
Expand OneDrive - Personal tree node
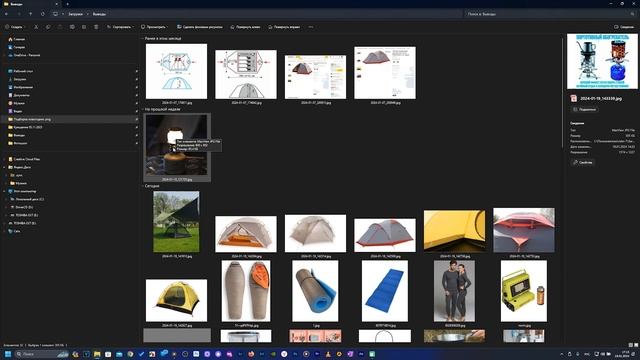point(4,55)
